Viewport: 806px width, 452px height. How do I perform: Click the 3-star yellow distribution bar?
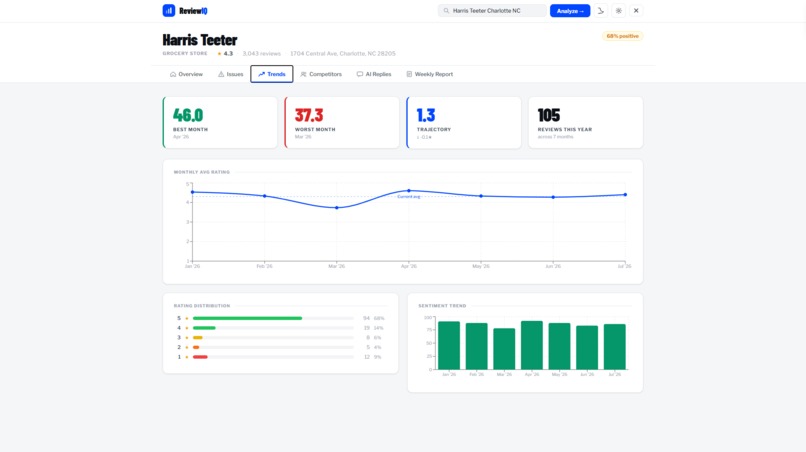197,338
